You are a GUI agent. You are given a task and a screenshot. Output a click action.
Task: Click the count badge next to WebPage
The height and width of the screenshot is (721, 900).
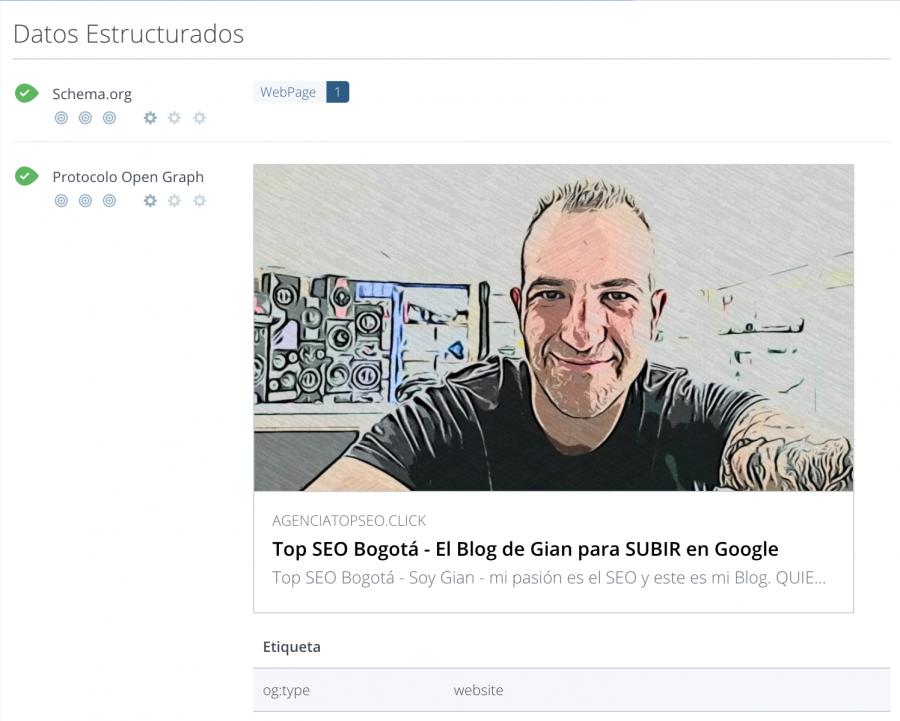(x=337, y=92)
